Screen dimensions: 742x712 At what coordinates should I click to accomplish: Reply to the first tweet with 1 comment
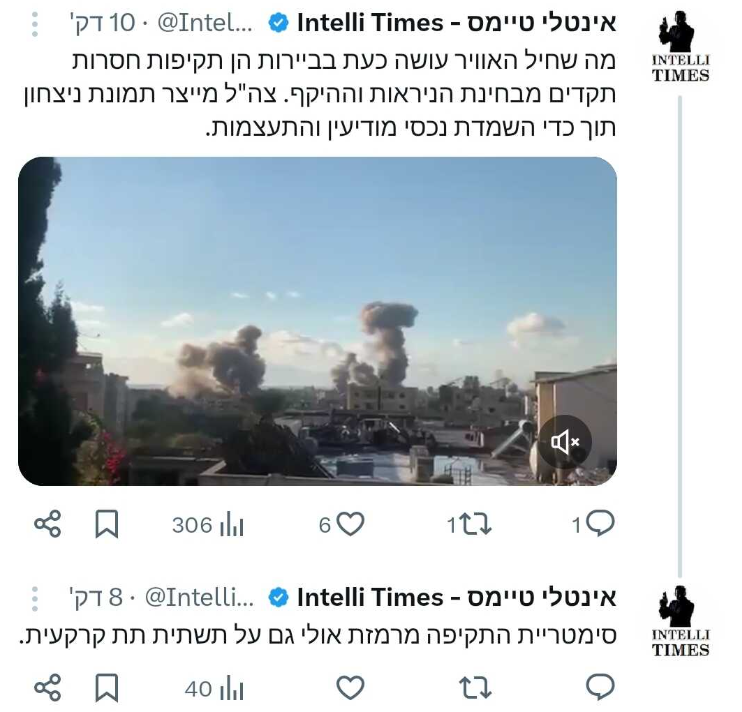(x=593, y=524)
